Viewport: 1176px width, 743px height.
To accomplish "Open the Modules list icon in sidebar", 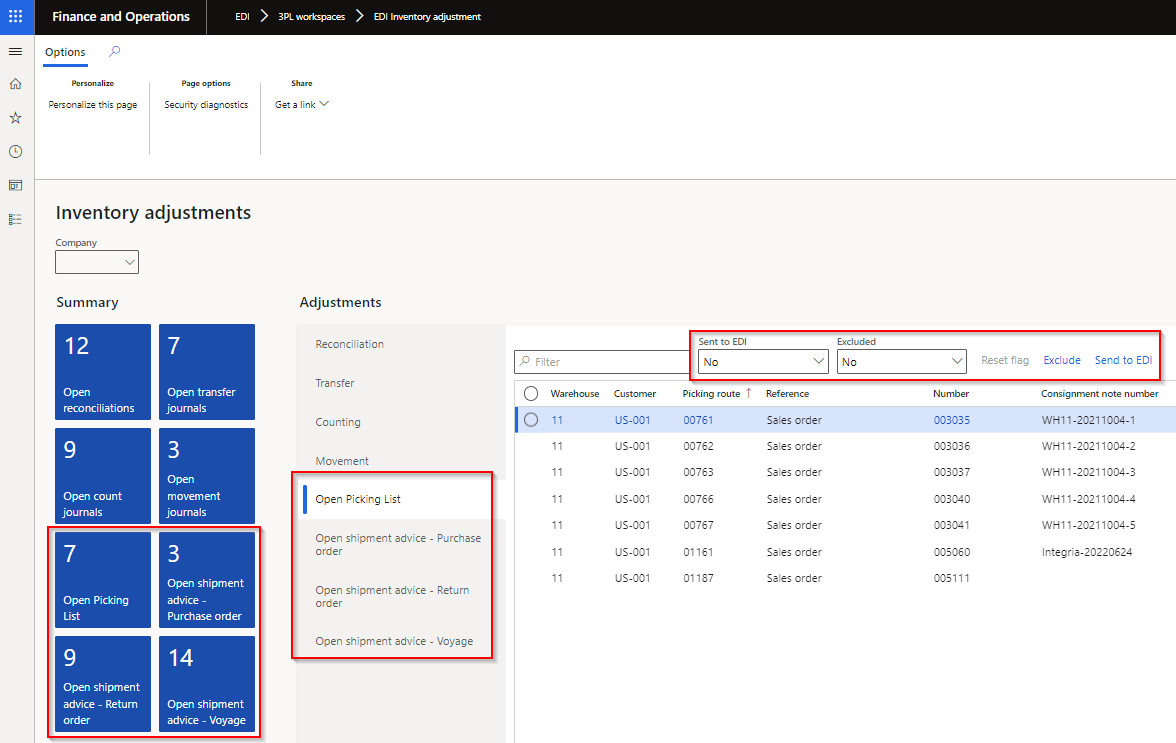I will point(15,219).
